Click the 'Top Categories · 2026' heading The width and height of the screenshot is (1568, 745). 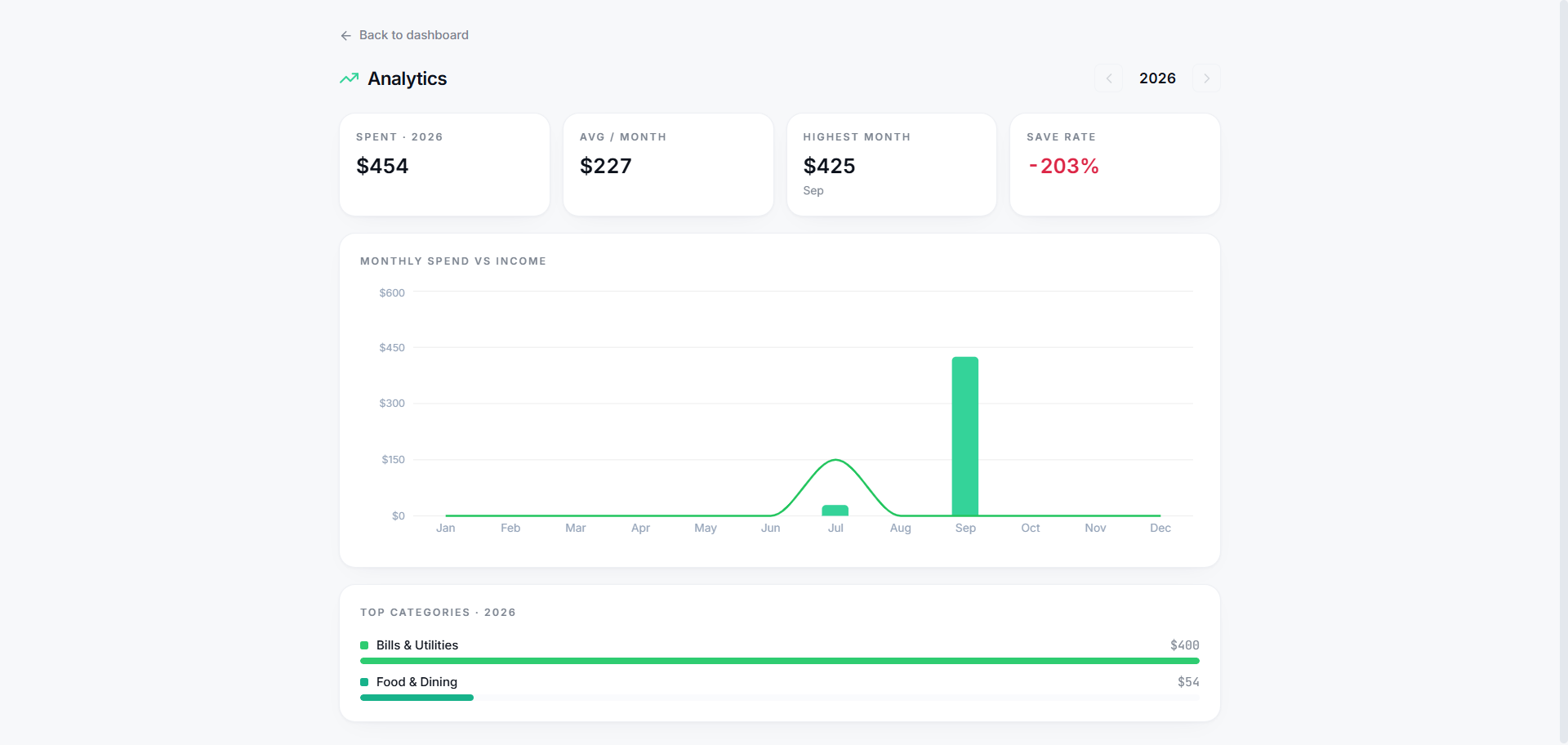438,613
